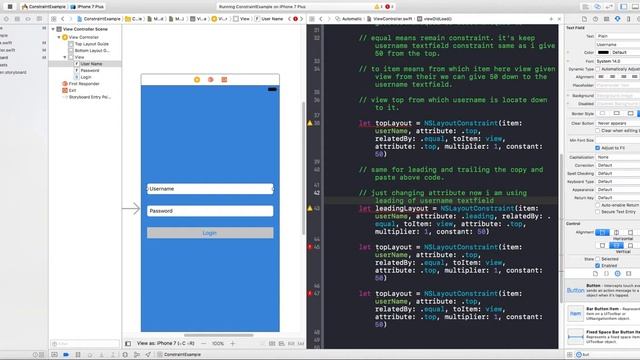This screenshot has height=360, width=640.
Task: Click the warning count in activity bar
Action: click(x=378, y=7)
